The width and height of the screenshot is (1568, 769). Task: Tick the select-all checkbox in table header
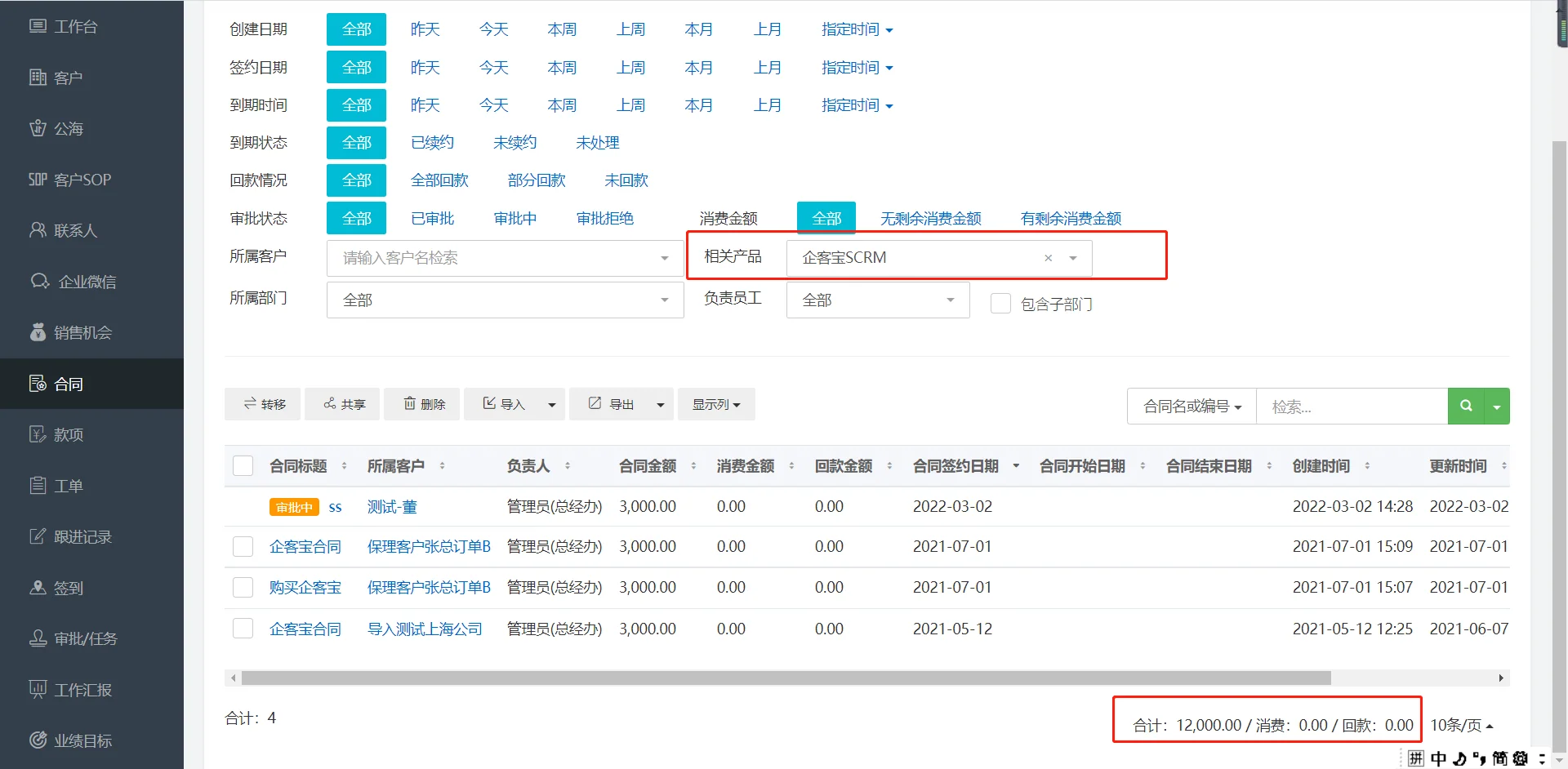[x=243, y=466]
